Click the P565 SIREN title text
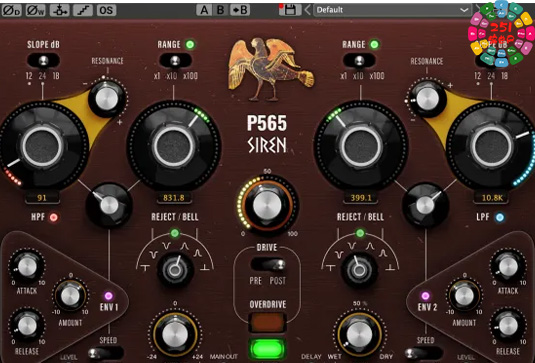535x363 pixels. (267, 134)
